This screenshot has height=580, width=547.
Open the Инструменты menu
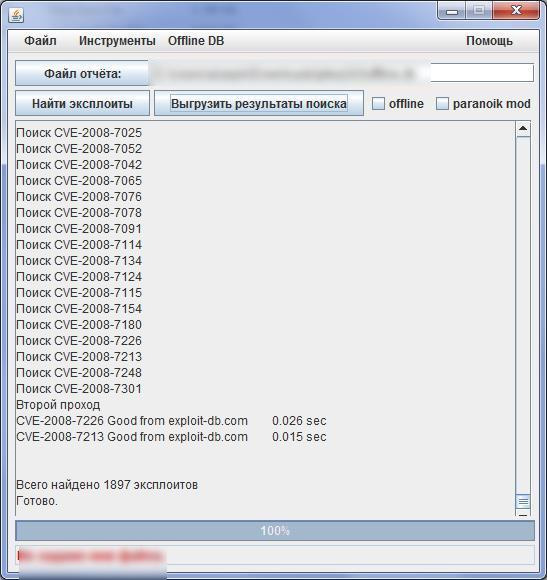click(x=117, y=41)
